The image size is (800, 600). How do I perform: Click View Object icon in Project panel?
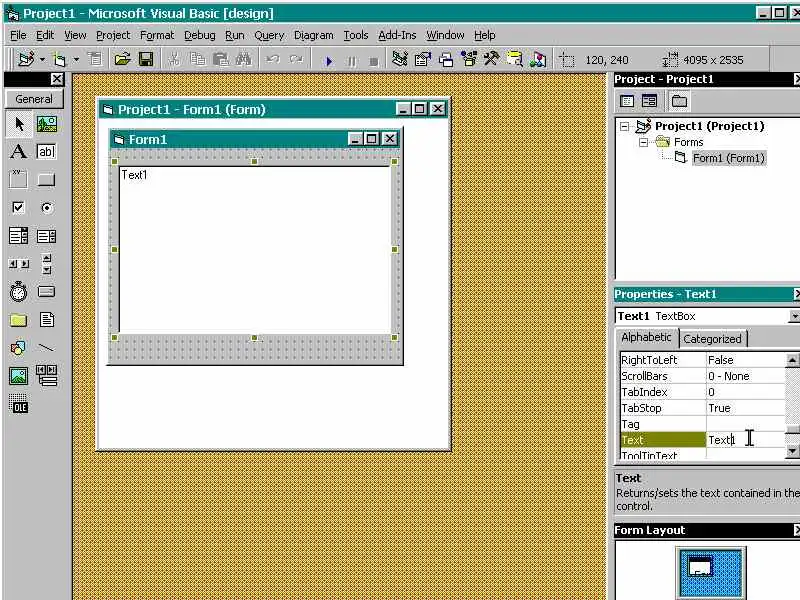point(649,101)
